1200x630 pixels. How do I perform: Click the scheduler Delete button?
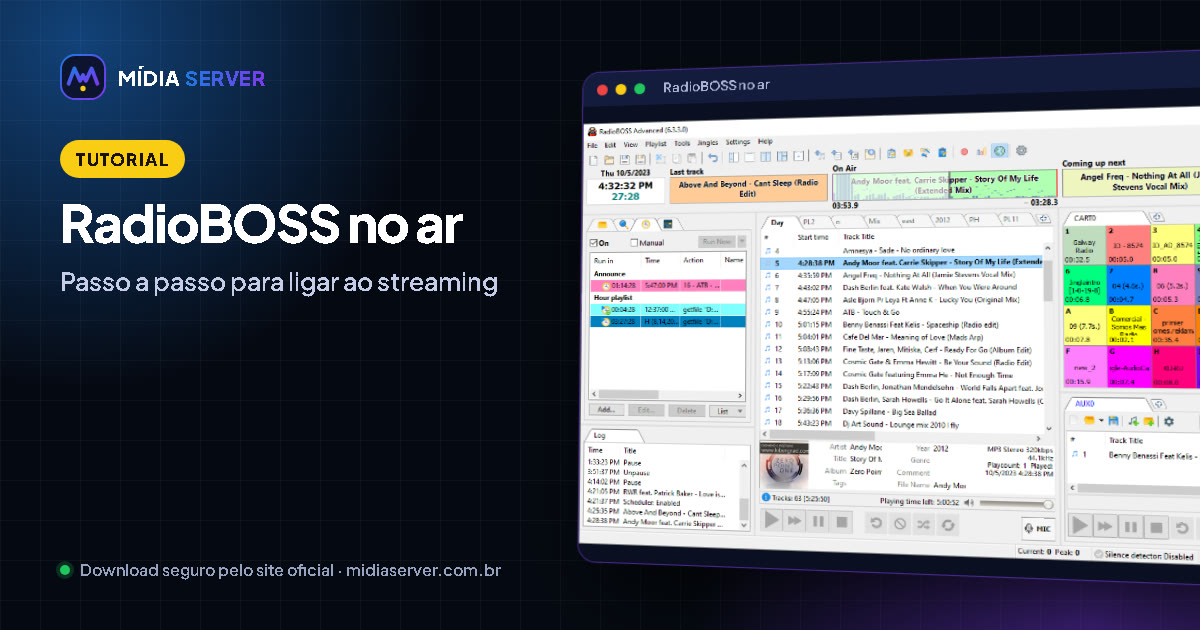685,410
